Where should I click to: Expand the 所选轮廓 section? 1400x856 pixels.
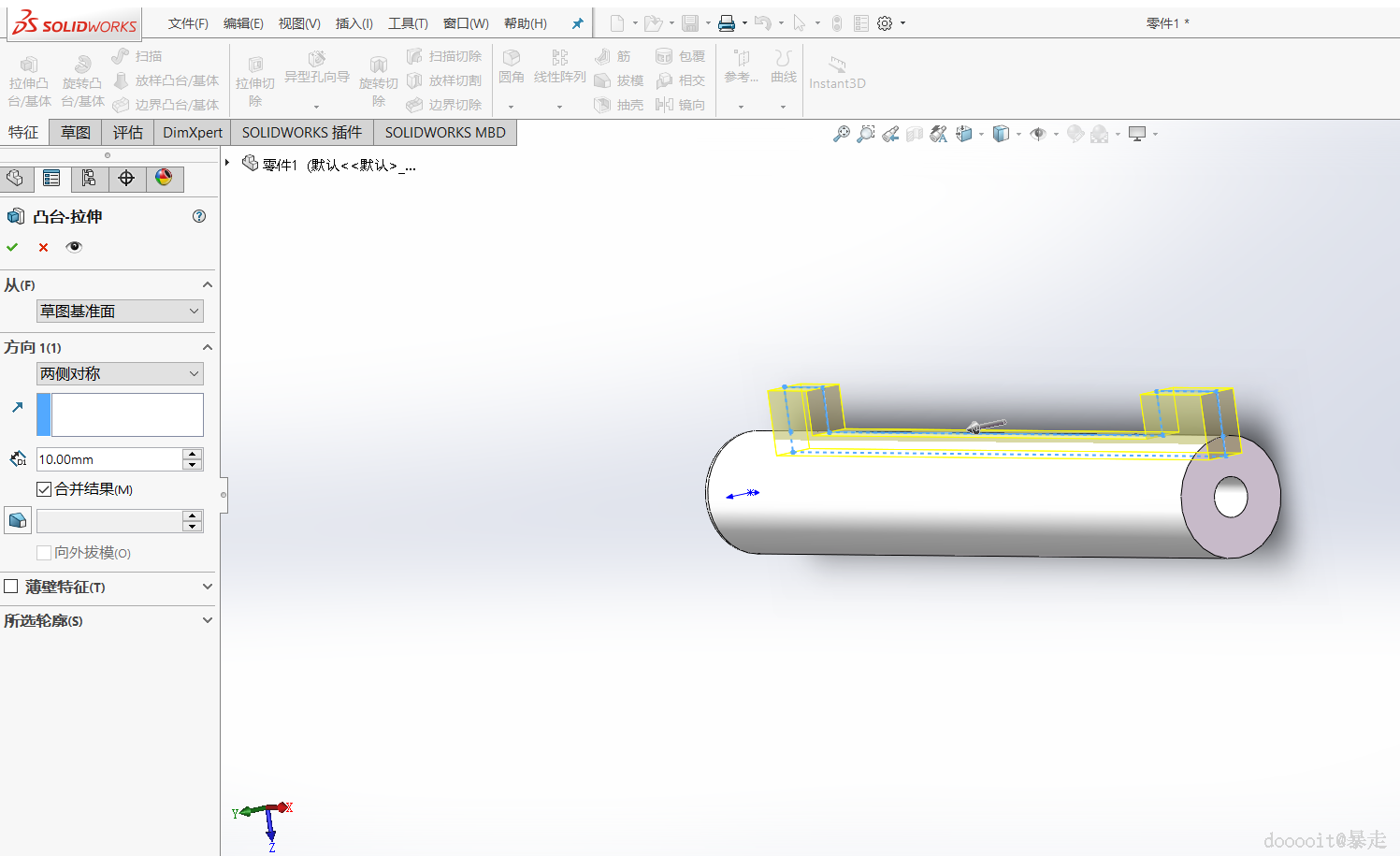click(x=207, y=620)
